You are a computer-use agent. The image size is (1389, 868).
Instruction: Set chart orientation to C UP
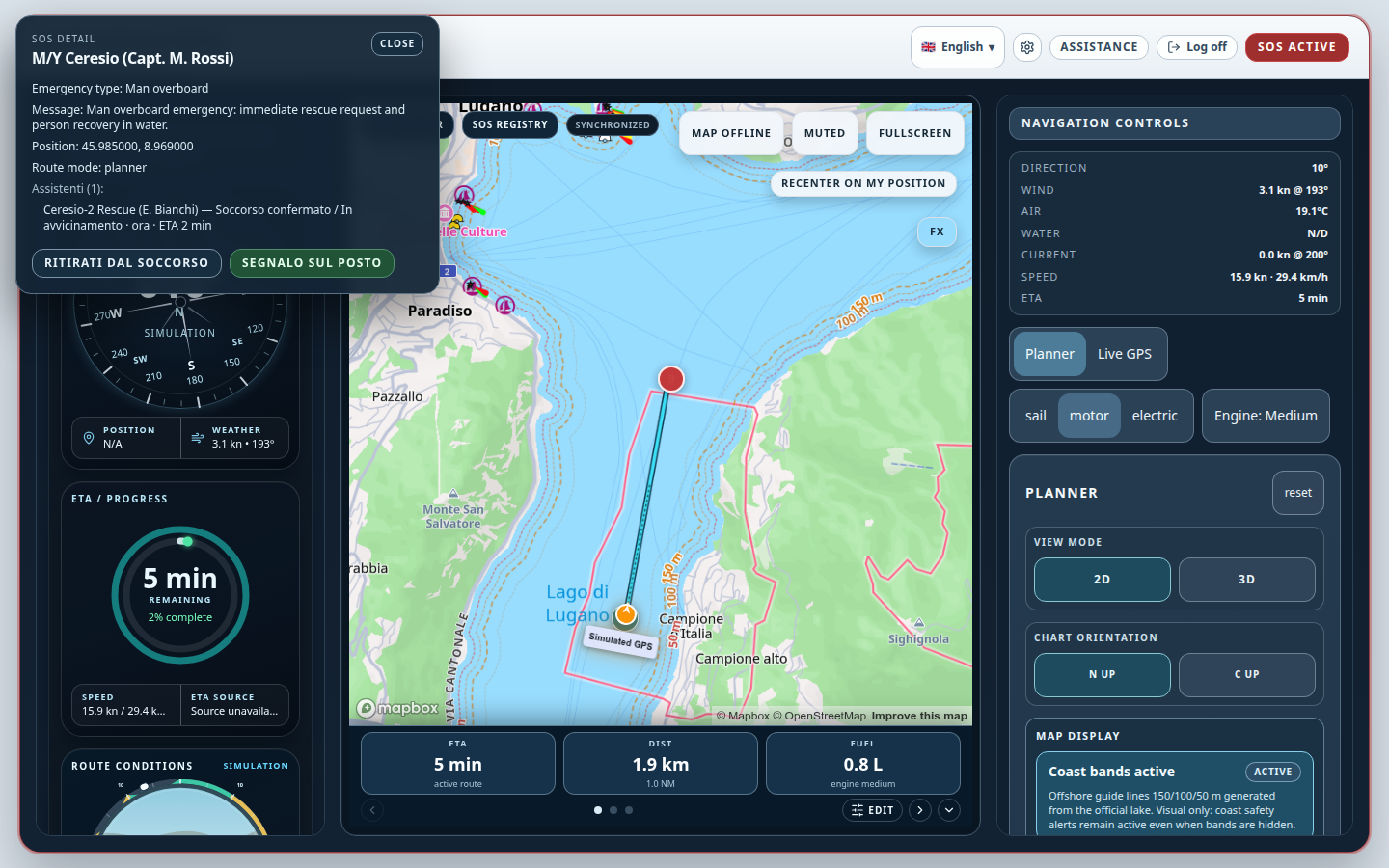(1246, 675)
